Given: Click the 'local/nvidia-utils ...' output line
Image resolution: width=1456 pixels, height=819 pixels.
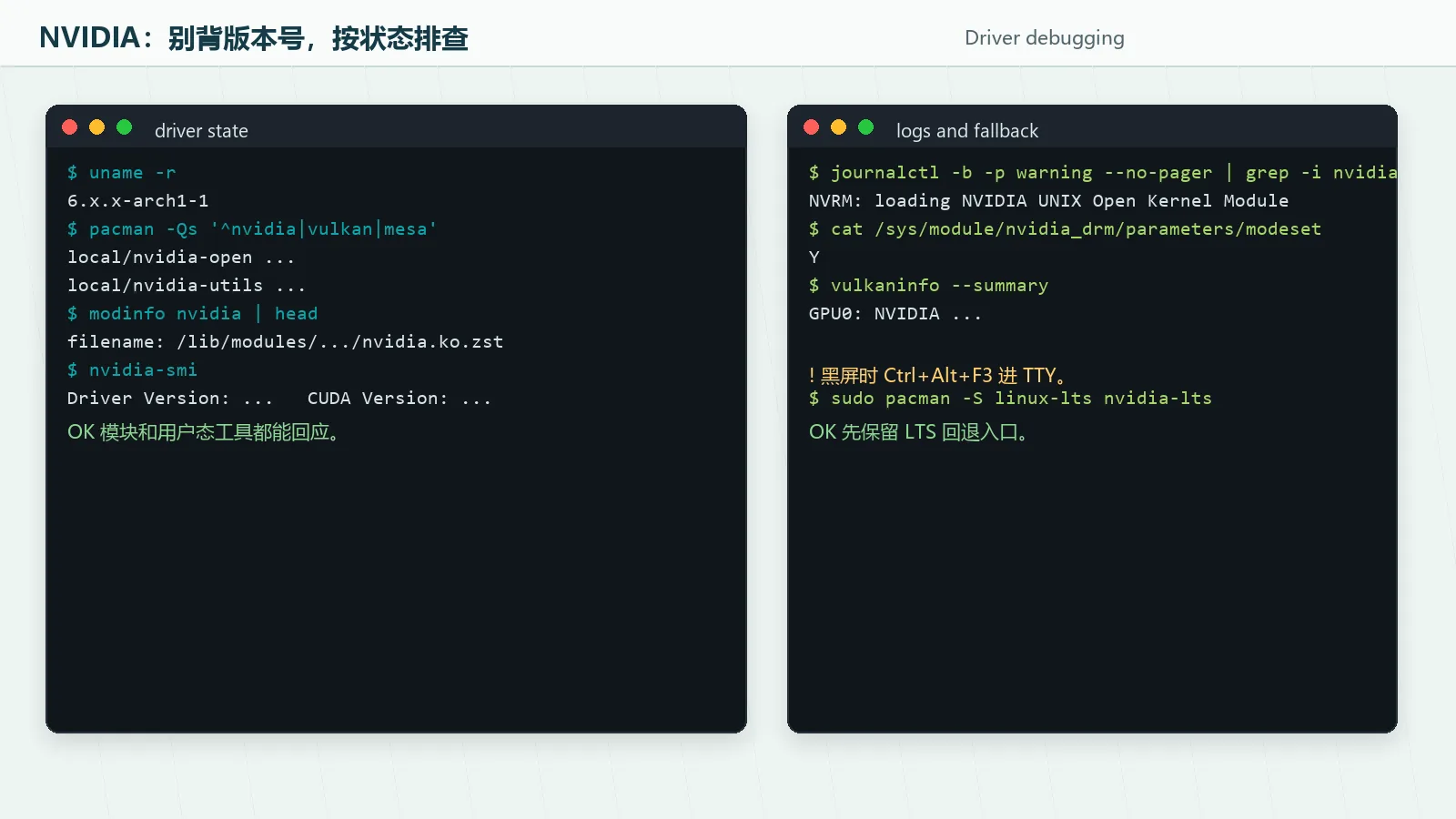Looking at the screenshot, I should click(187, 286).
